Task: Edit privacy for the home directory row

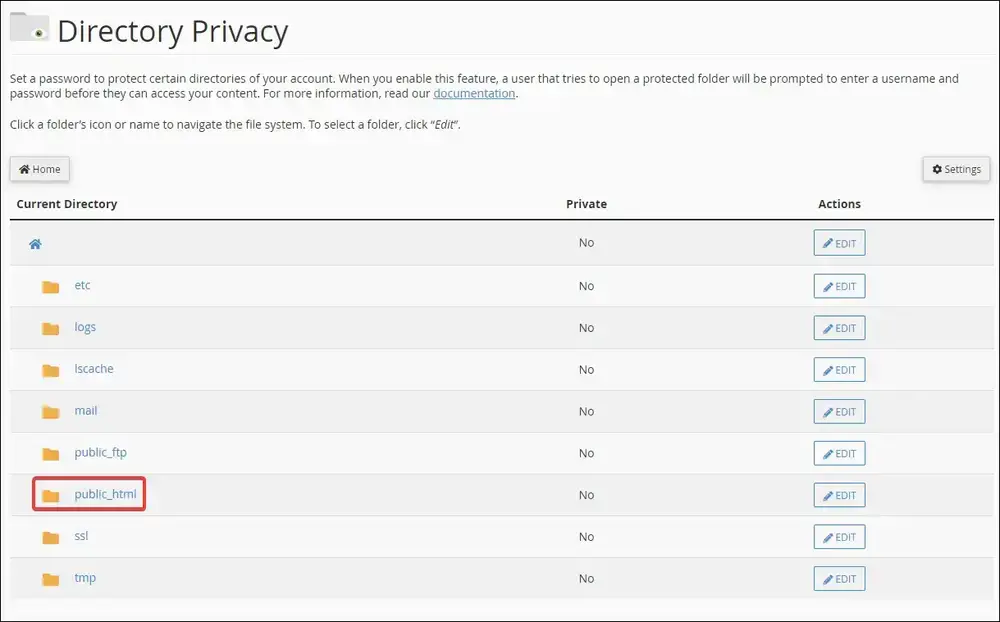Action: tap(839, 243)
